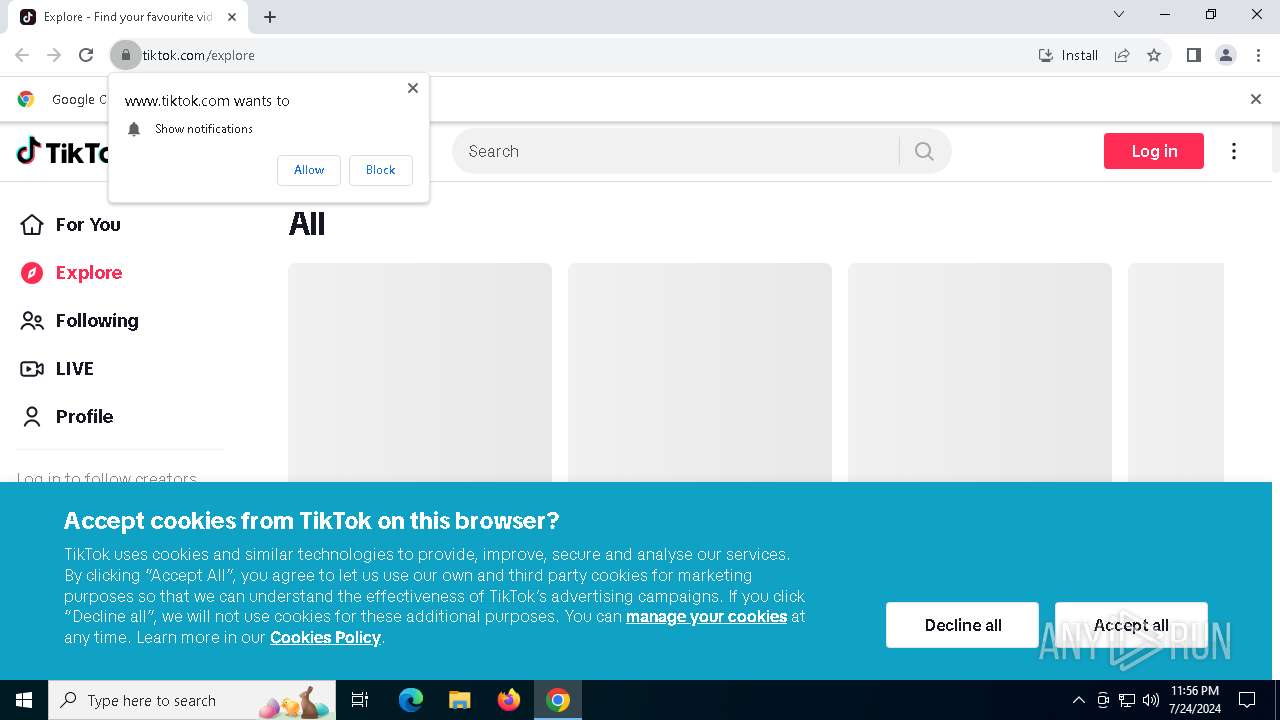Open the three-dot more options menu beside Log in
This screenshot has height=720, width=1280.
[x=1234, y=151]
